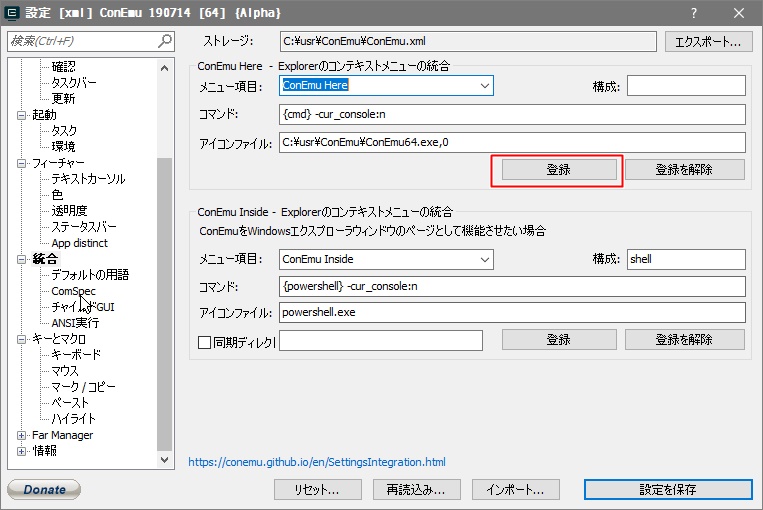Open the 色 settings page
Image resolution: width=763 pixels, height=510 pixels.
click(x=57, y=195)
